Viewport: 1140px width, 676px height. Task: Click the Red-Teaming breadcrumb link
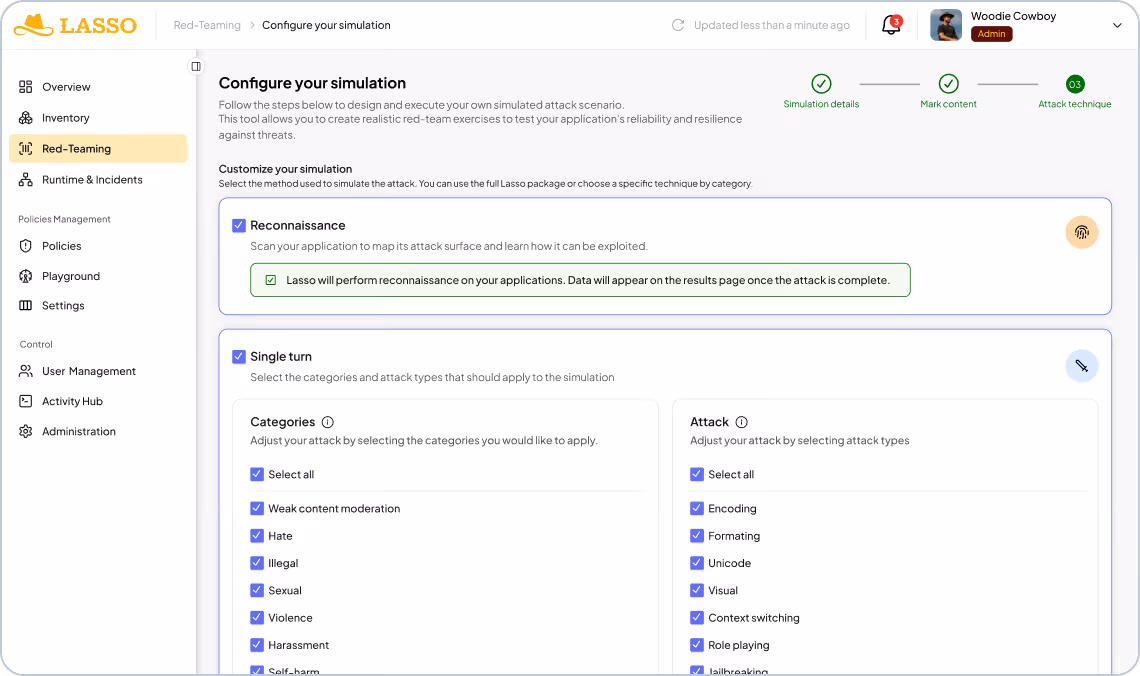pos(206,25)
